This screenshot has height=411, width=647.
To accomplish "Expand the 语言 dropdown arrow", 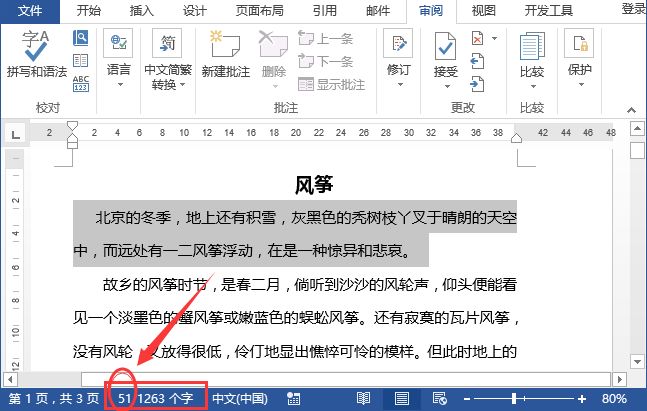I will point(120,85).
